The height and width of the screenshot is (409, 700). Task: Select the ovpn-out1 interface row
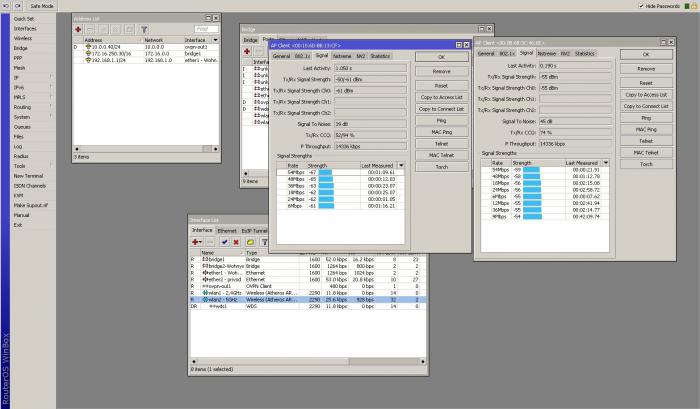308,286
